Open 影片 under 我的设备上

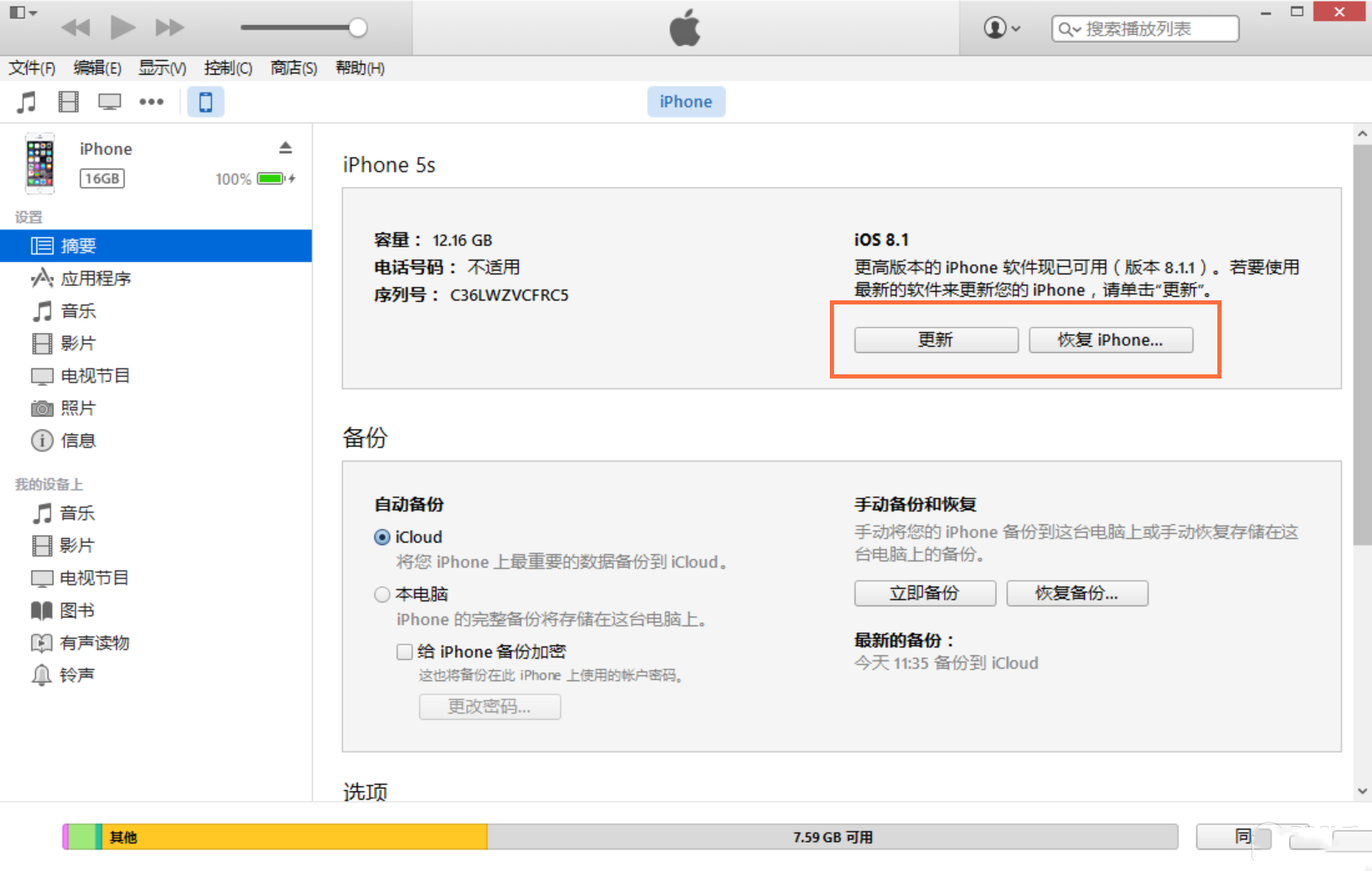pos(156,545)
